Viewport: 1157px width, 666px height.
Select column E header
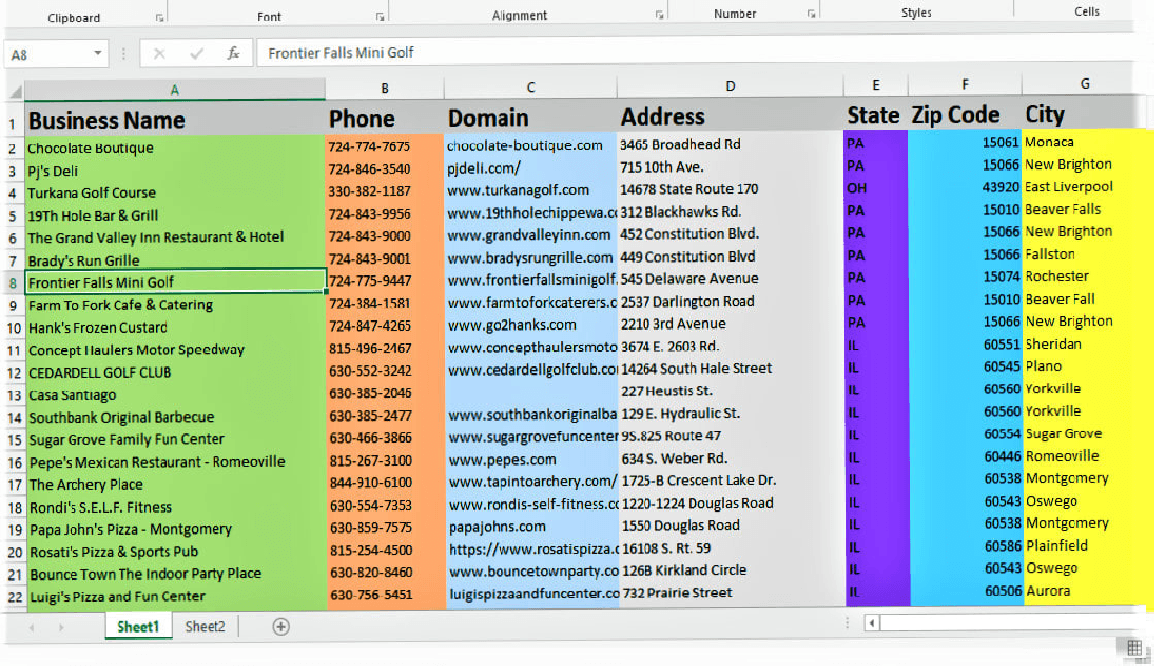click(875, 85)
